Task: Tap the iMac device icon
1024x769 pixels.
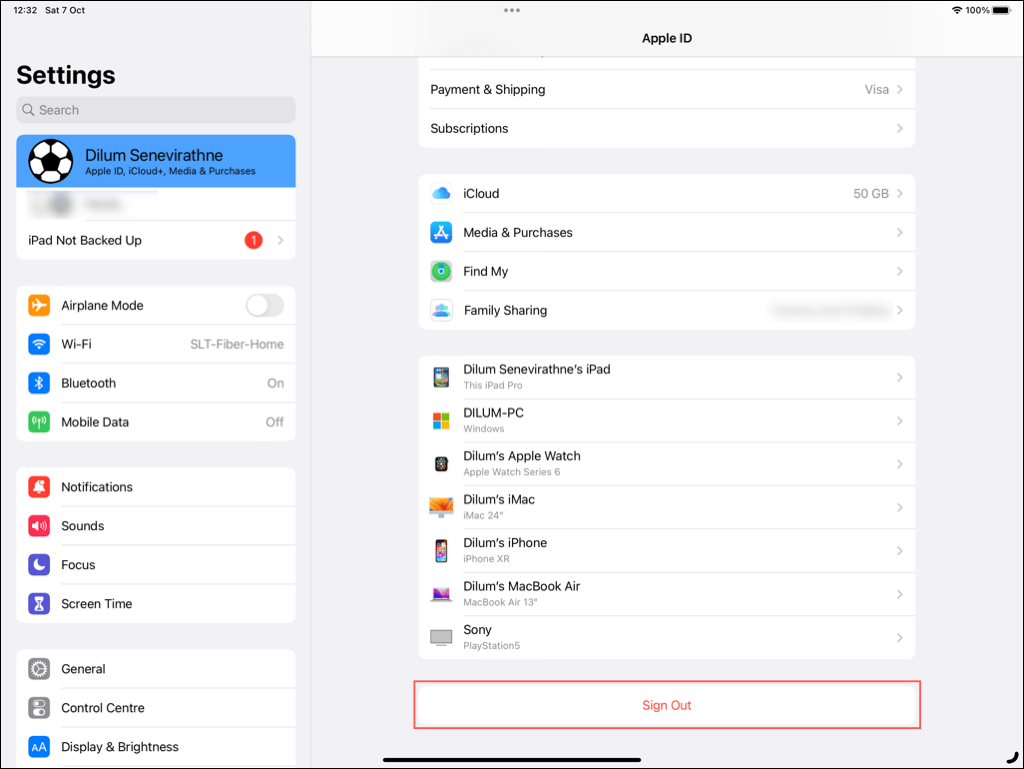Action: click(441, 507)
